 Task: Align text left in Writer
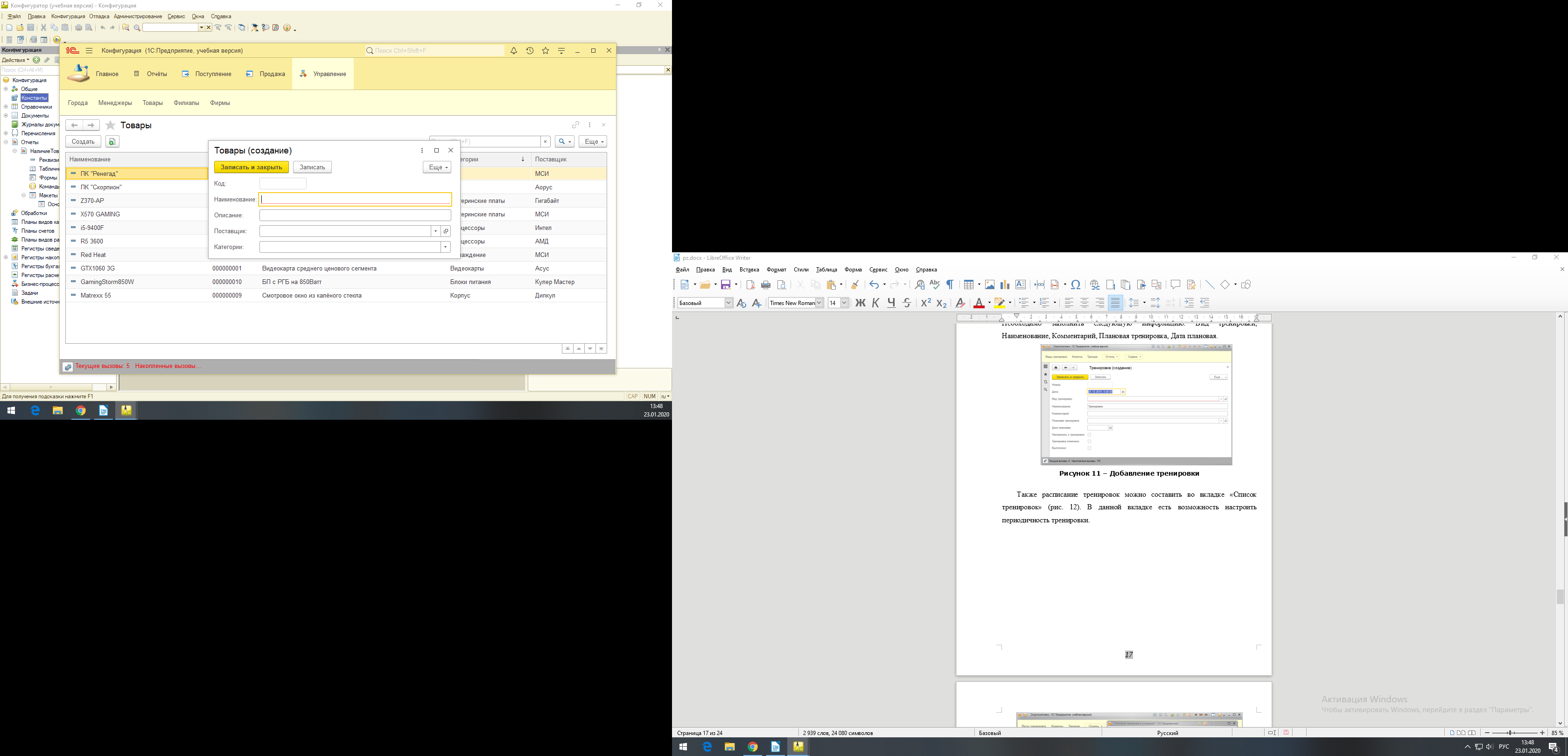1069,303
